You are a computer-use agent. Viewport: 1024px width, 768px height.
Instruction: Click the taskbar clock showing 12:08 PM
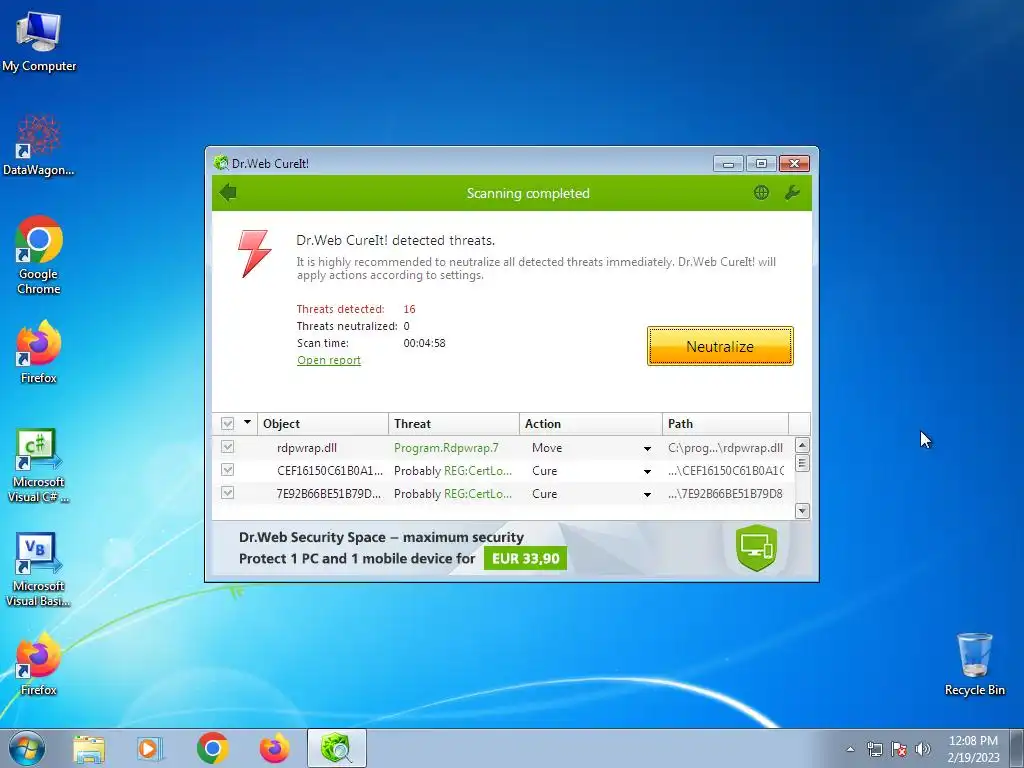click(973, 749)
